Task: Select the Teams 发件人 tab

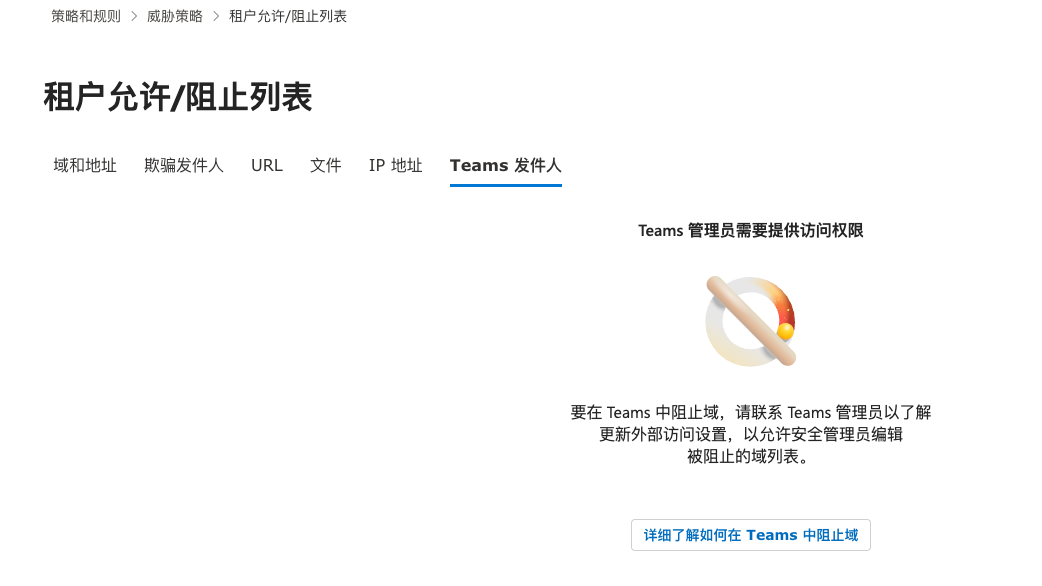Action: (x=506, y=165)
